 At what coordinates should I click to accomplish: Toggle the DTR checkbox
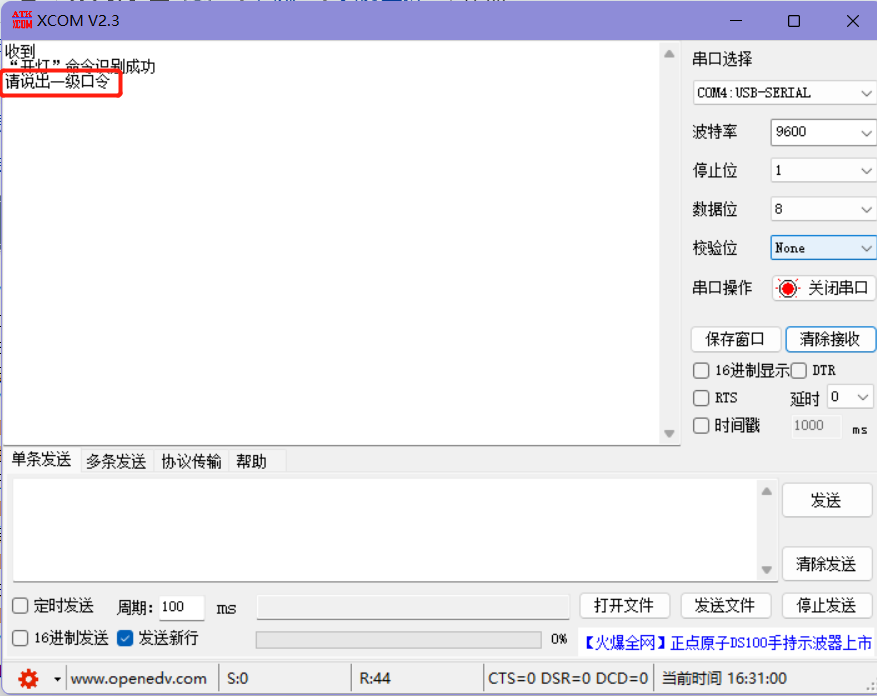tap(799, 370)
